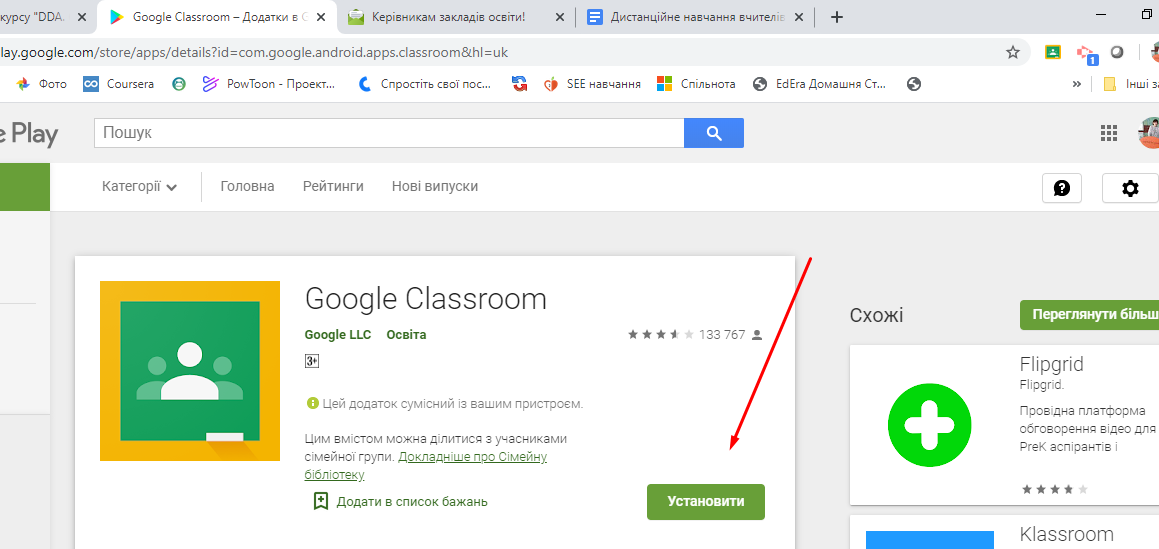This screenshot has height=549, width=1159.
Task: Open the Докладніше про Сімейну бібліотеку link
Action: pyautogui.click(x=426, y=466)
